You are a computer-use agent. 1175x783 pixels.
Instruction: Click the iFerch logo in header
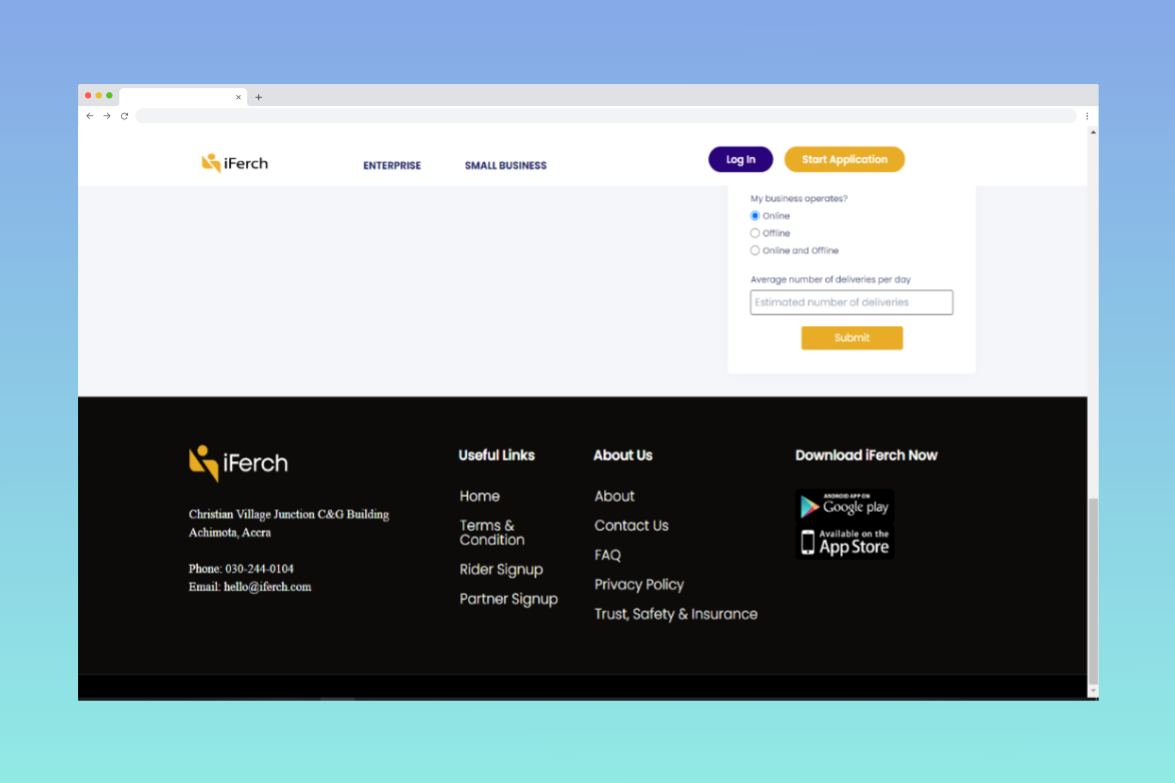235,163
